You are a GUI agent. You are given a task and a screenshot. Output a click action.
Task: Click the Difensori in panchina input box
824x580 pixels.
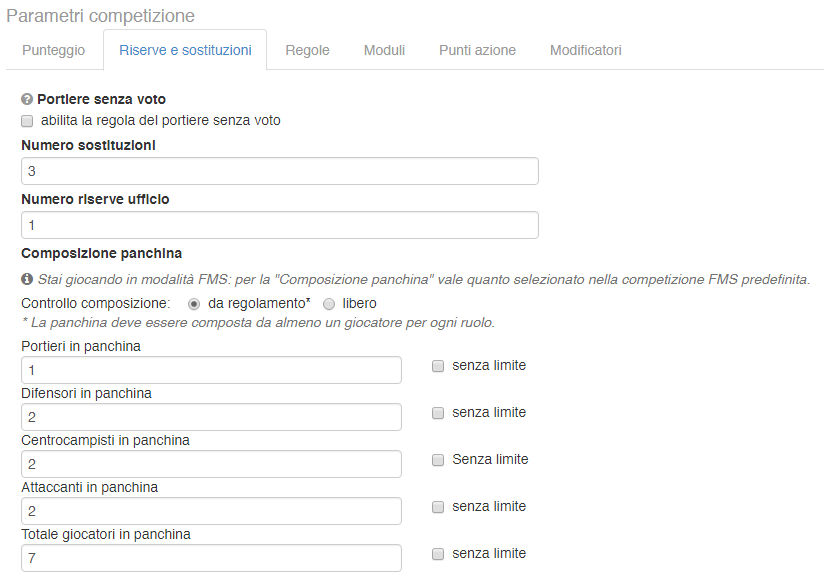coord(211,417)
